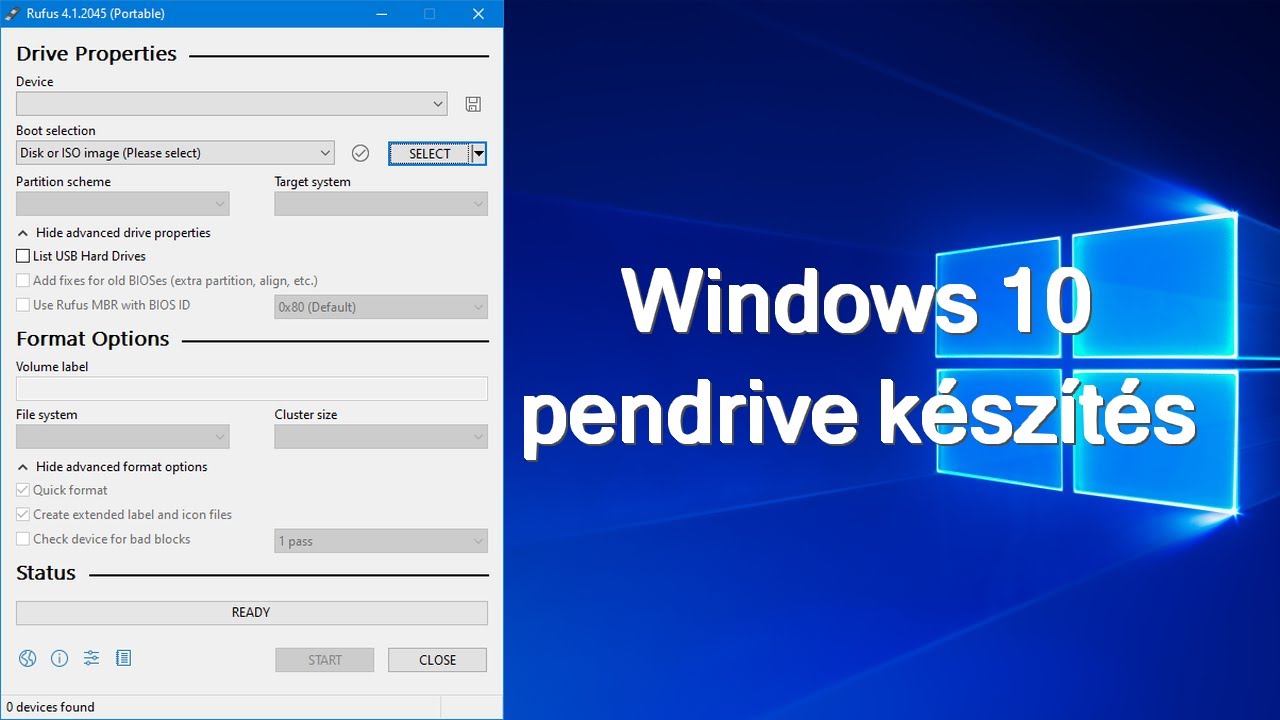Open the Target system dropdown

point(381,204)
